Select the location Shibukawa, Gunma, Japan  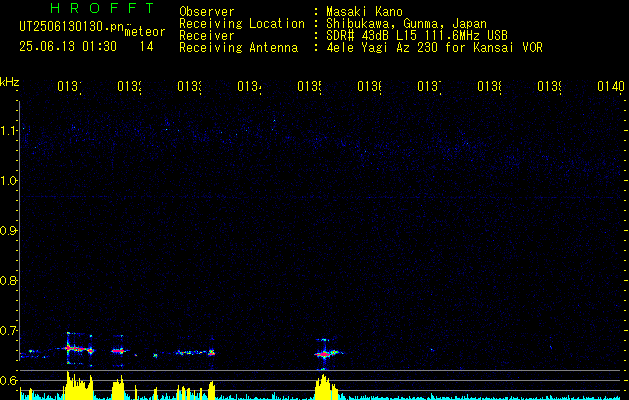[406, 24]
